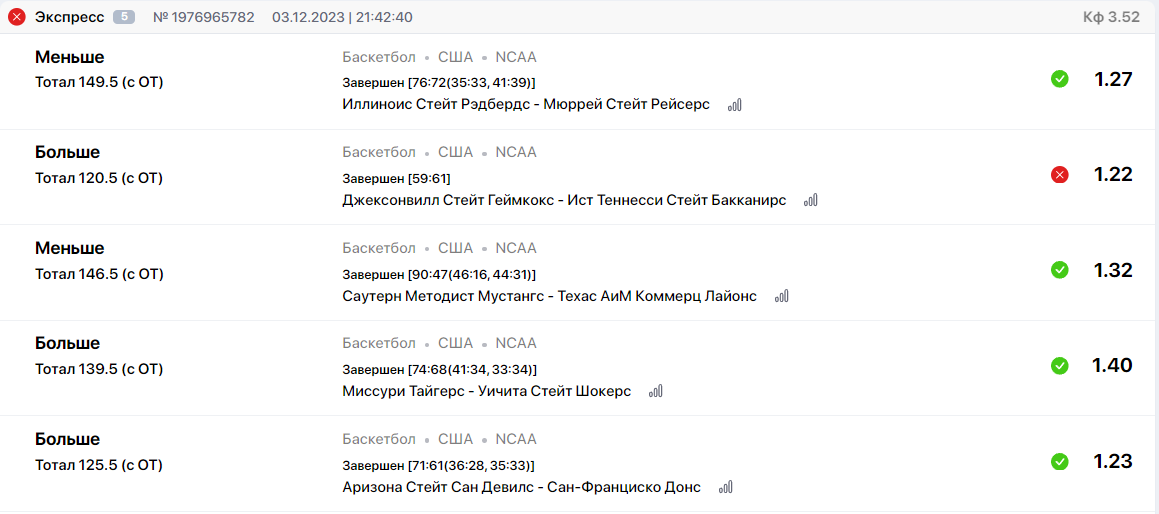Open statistics icon for Миссури Тайгерс match
Viewport: 1159px width, 514px height.
pyautogui.click(x=656, y=391)
